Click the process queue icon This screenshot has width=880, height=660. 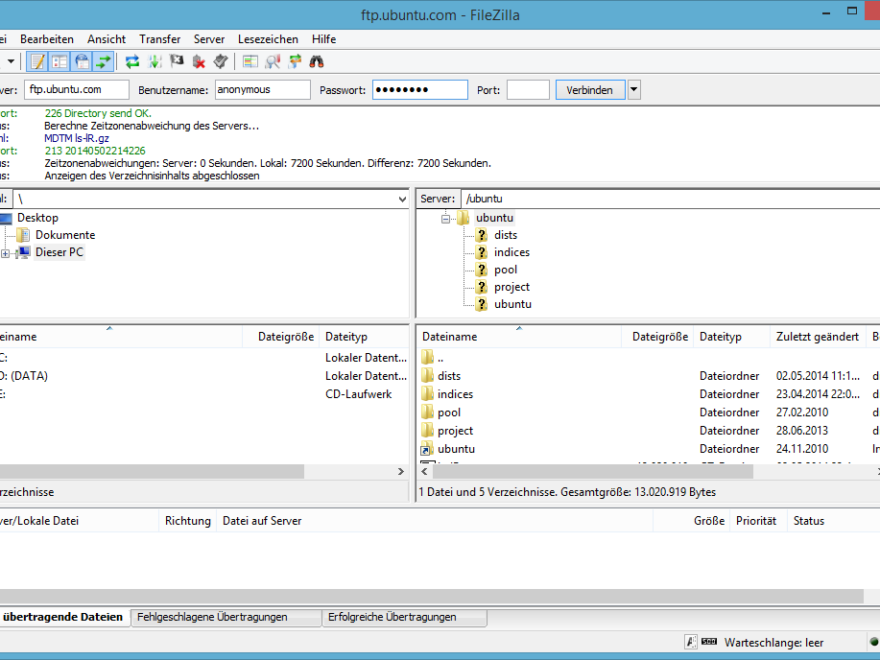point(155,62)
